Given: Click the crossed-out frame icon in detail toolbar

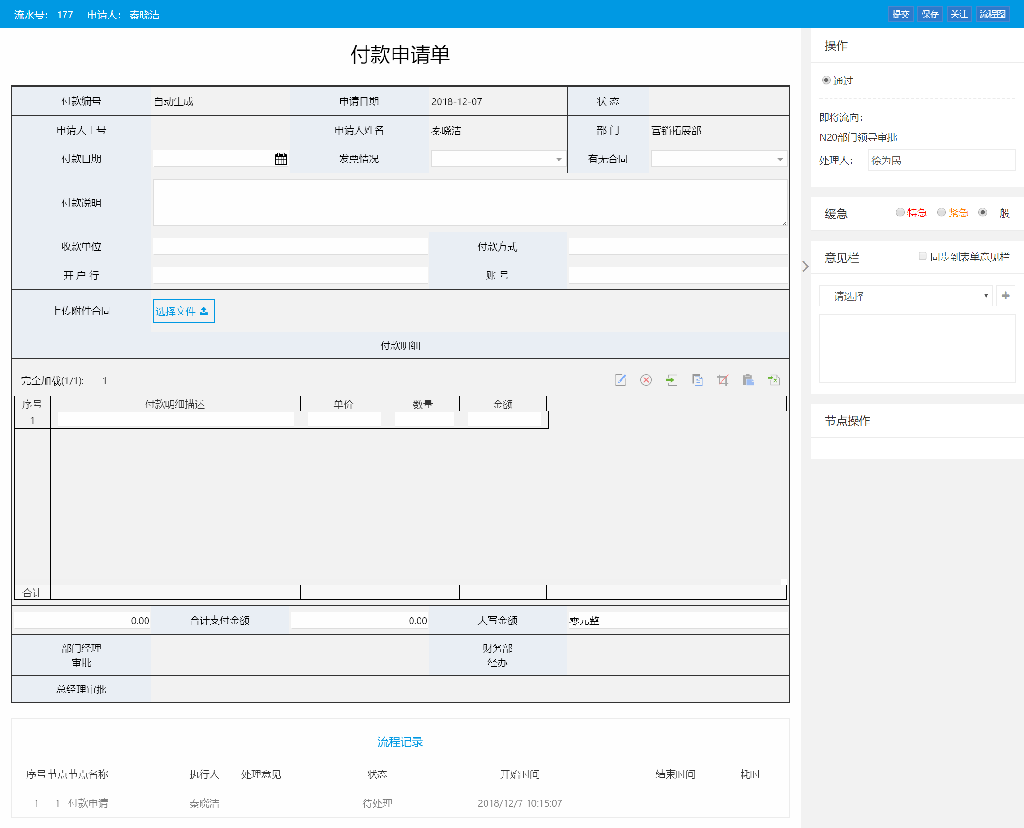Looking at the screenshot, I should 723,380.
